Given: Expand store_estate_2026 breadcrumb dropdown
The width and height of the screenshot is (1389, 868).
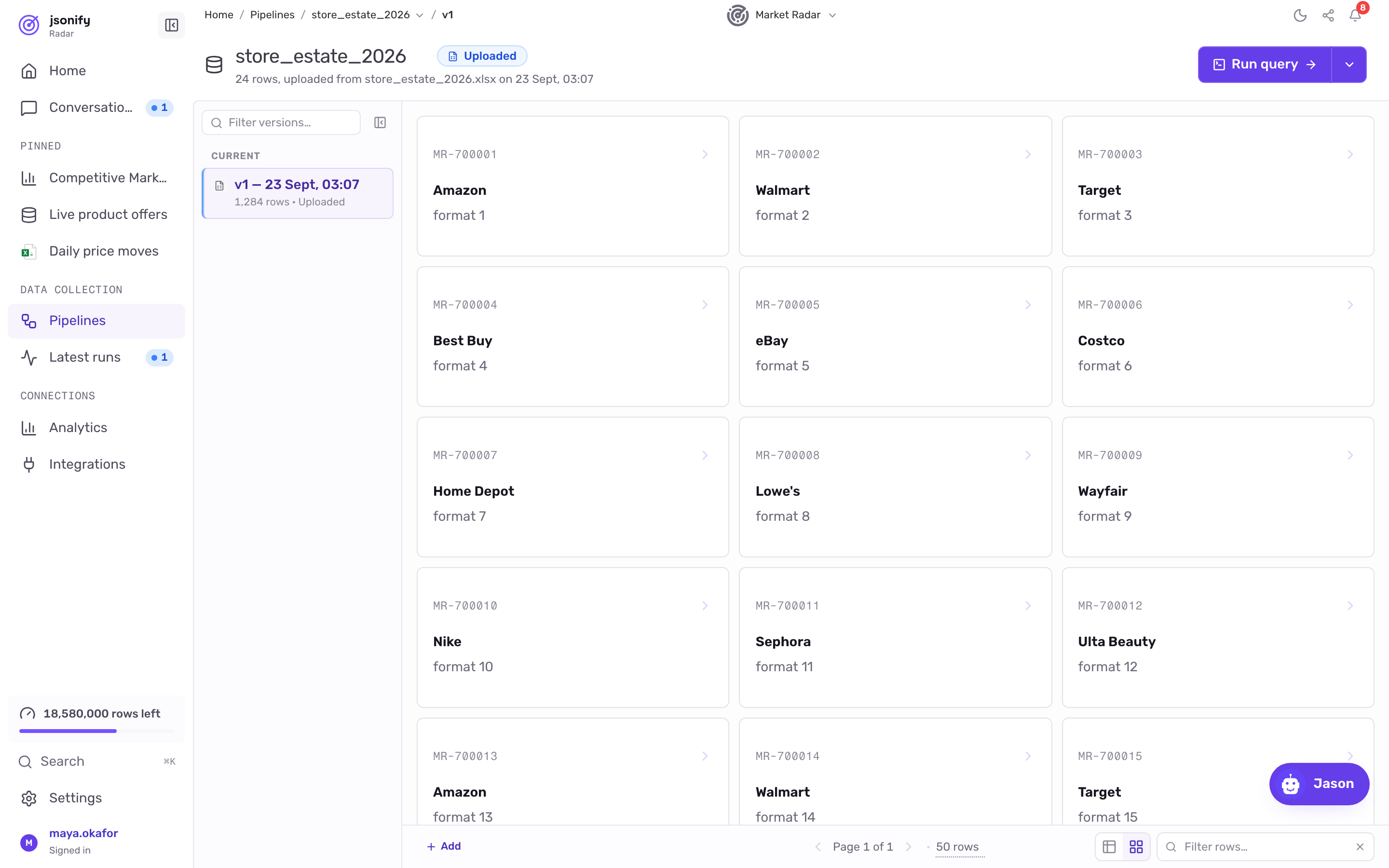Looking at the screenshot, I should point(420,15).
